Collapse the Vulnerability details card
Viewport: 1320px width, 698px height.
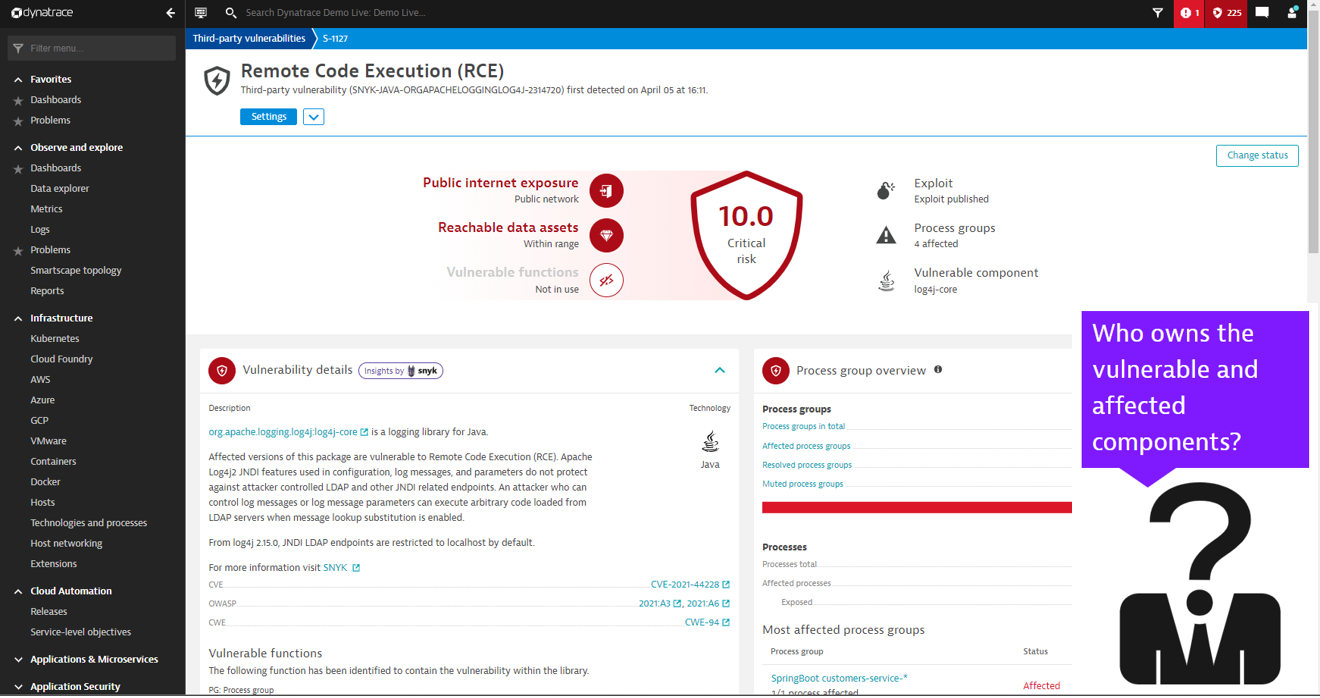tap(719, 370)
